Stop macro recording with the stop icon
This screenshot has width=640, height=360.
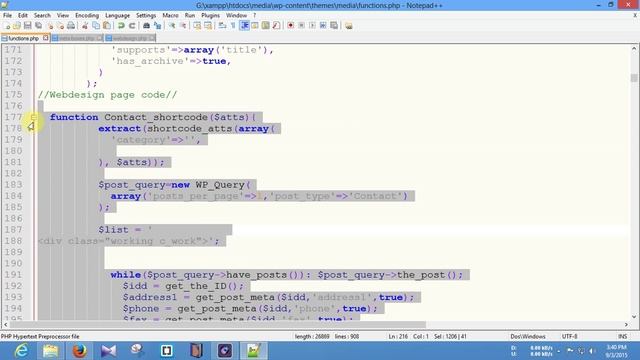301,26
